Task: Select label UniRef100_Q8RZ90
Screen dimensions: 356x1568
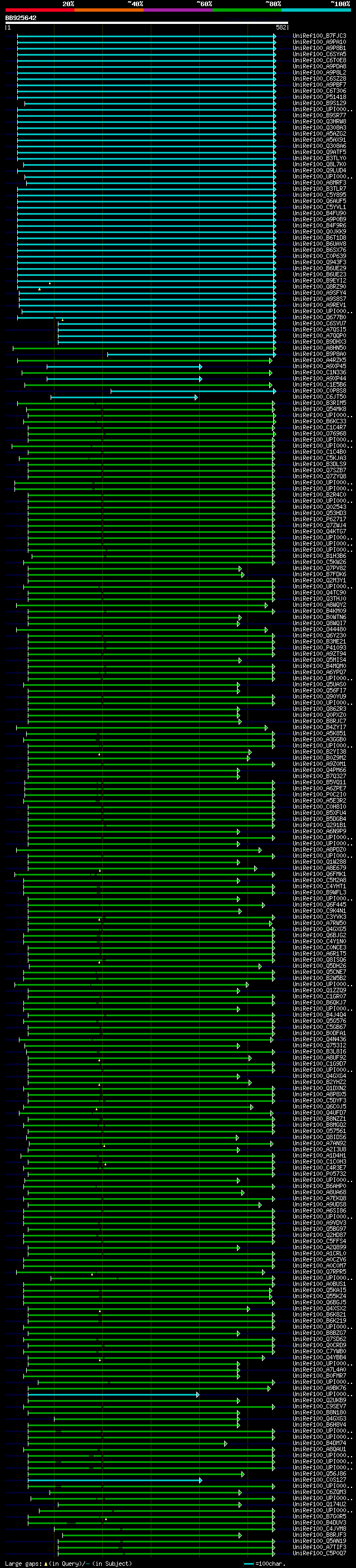Action: 319,286
